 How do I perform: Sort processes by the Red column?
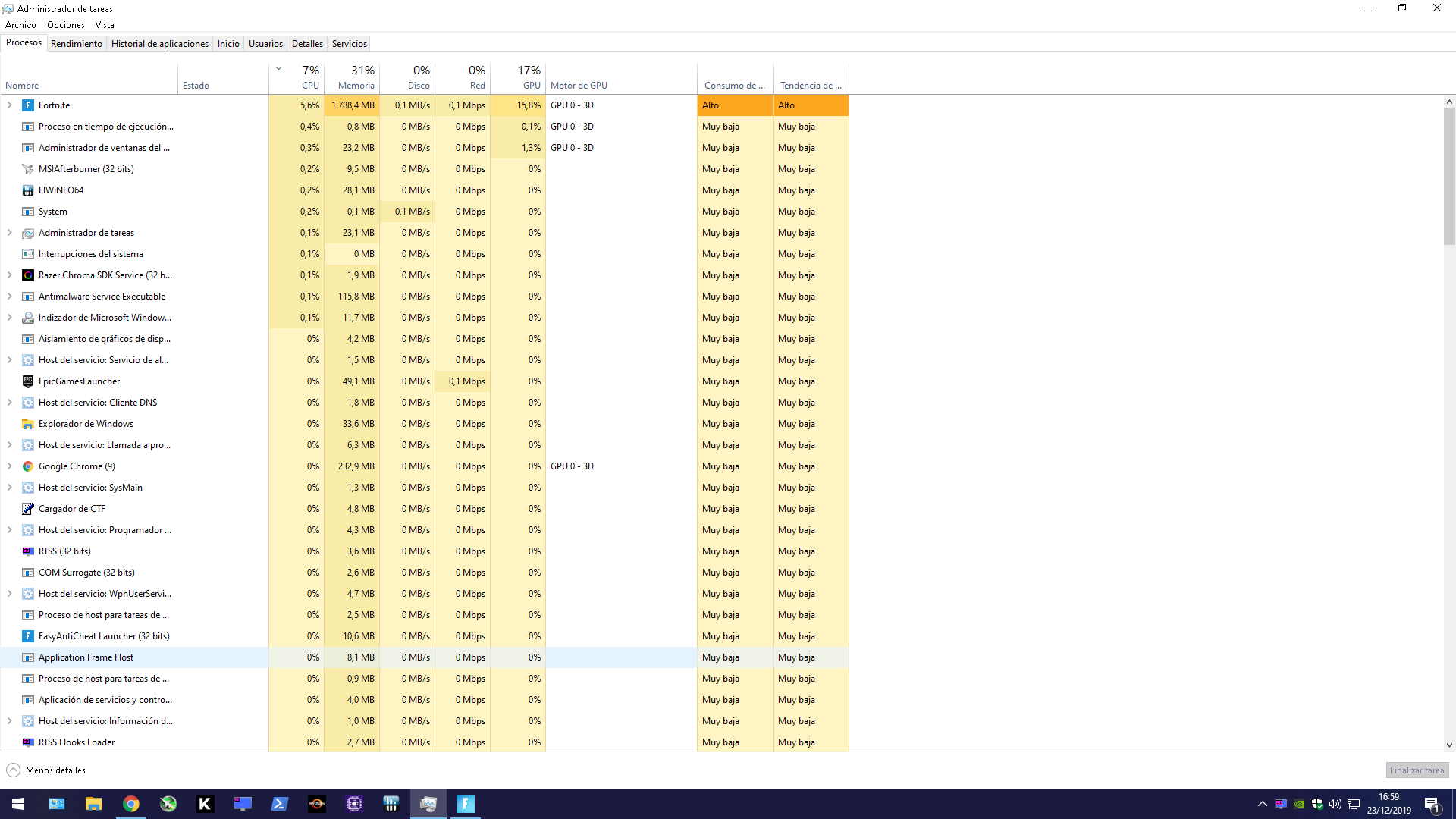[463, 77]
